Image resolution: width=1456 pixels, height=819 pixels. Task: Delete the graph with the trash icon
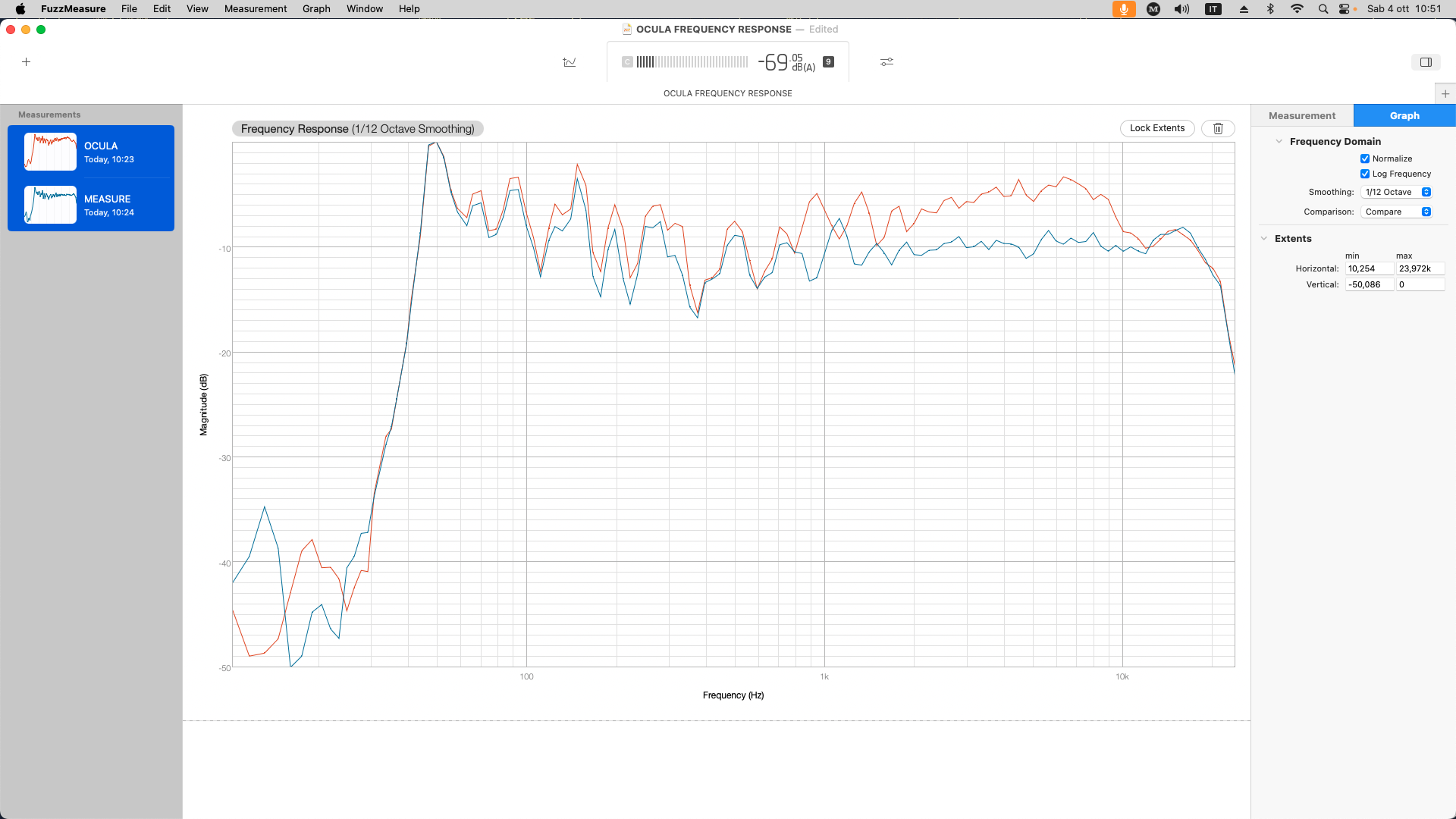point(1218,129)
